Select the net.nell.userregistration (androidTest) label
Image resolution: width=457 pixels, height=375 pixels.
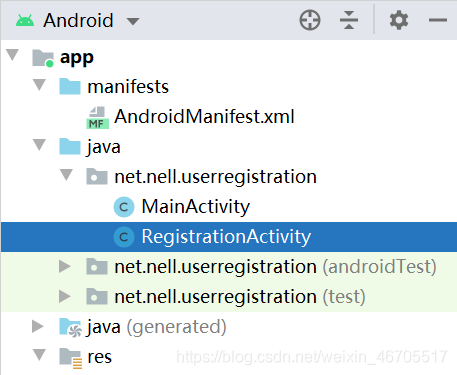(275, 267)
